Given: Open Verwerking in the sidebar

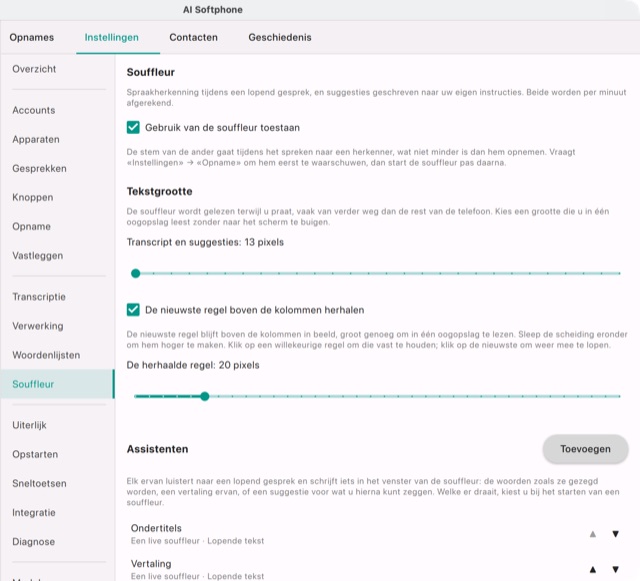Looking at the screenshot, I should pos(57,326).
